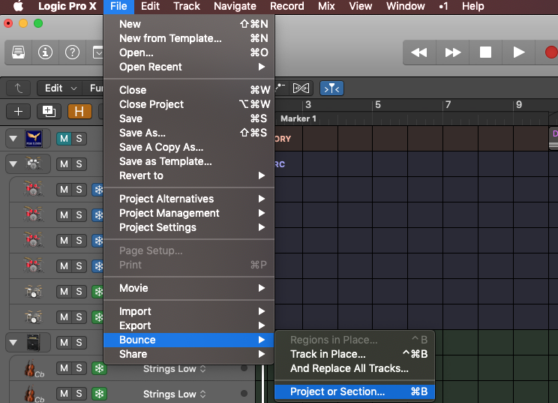This screenshot has height=403, width=558.
Task: Expand the Project Management submenu
Action: pos(189,213)
